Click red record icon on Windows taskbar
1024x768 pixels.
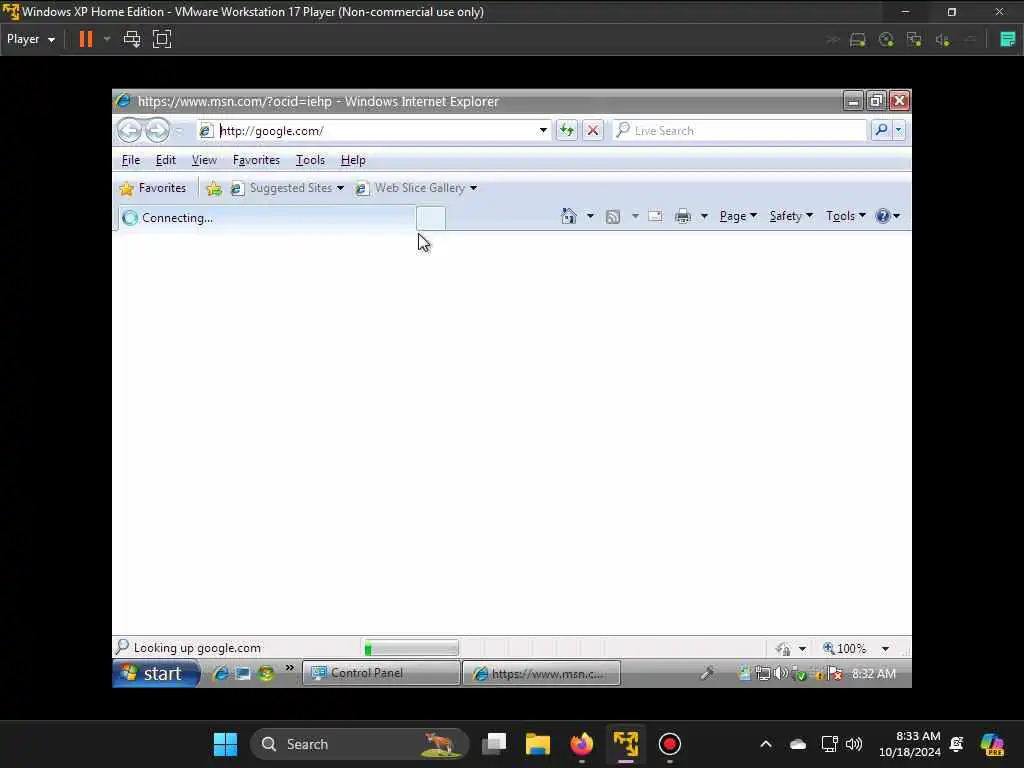[x=669, y=744]
